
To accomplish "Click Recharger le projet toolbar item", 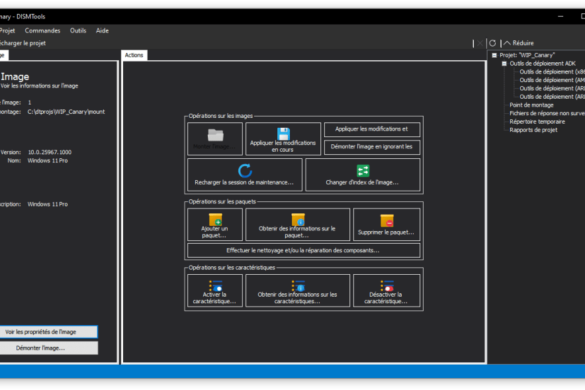I will coord(22,43).
